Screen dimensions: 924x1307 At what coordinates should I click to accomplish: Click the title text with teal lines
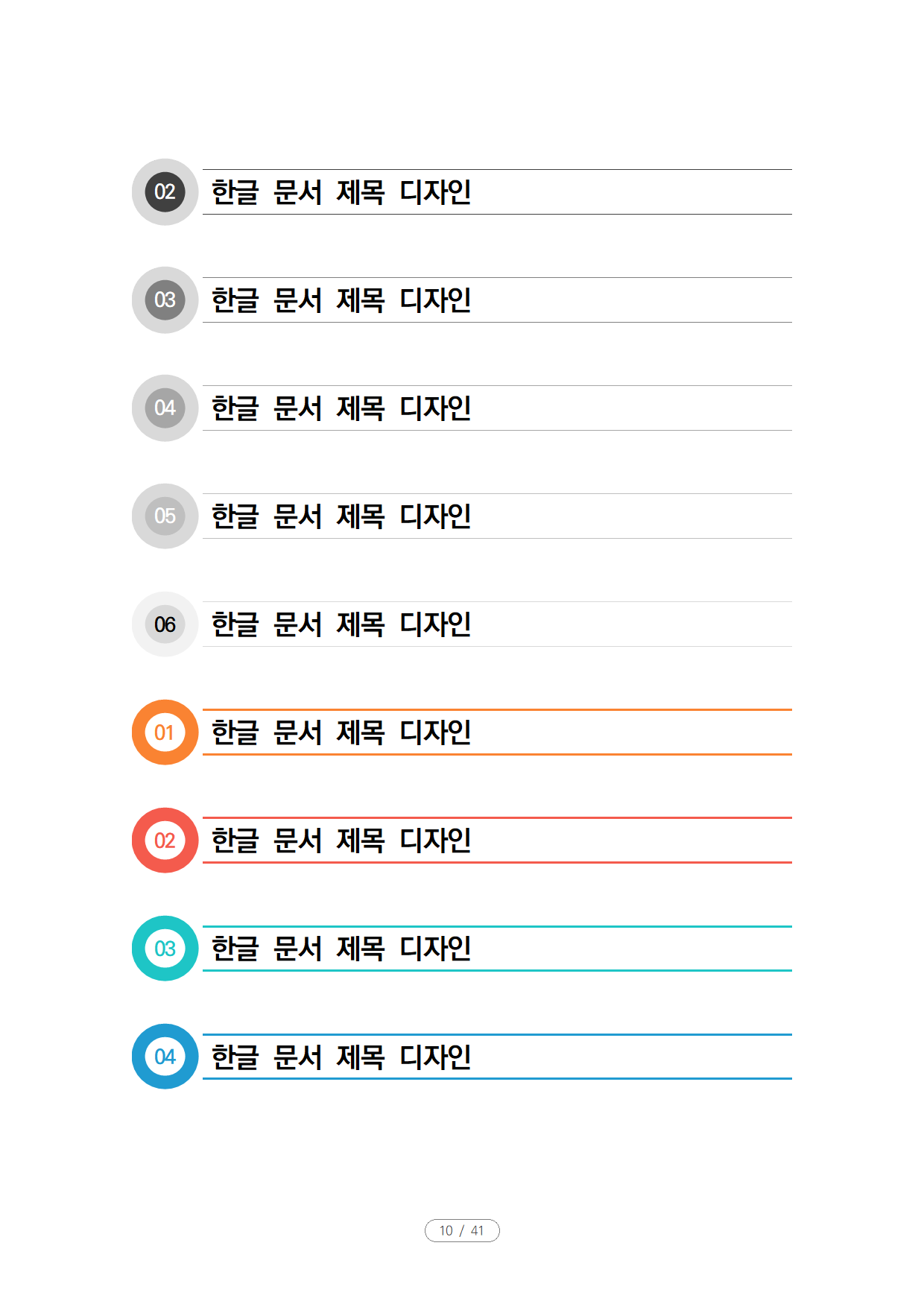click(341, 949)
